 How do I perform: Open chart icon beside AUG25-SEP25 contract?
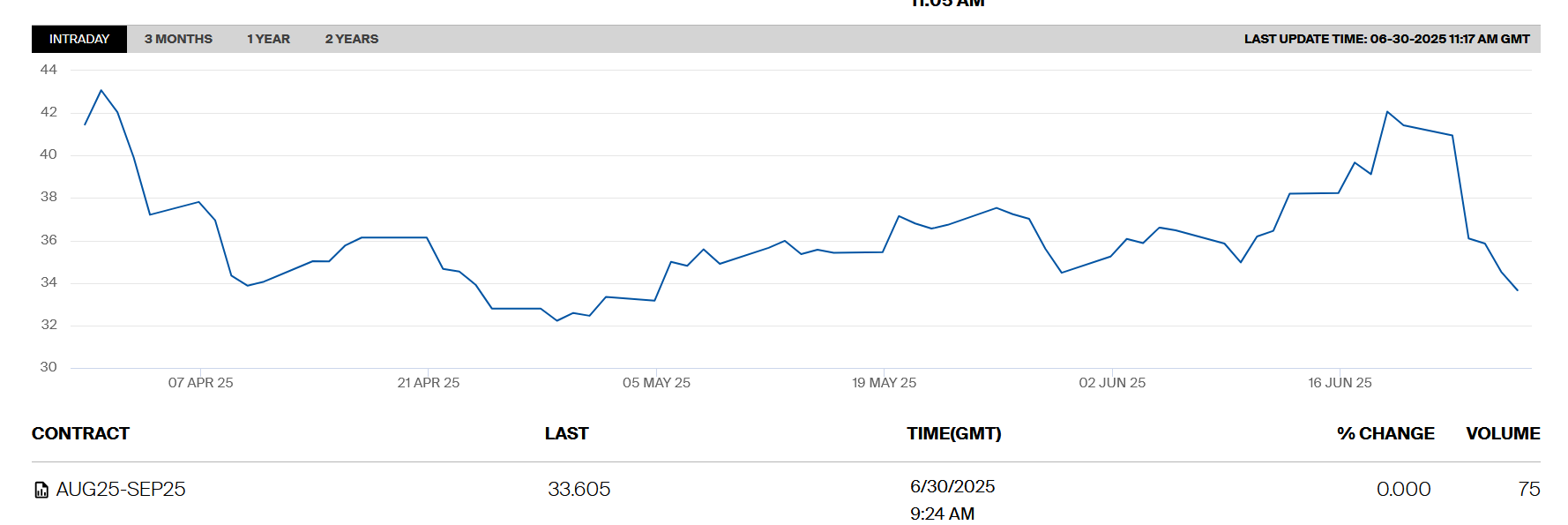tap(41, 490)
